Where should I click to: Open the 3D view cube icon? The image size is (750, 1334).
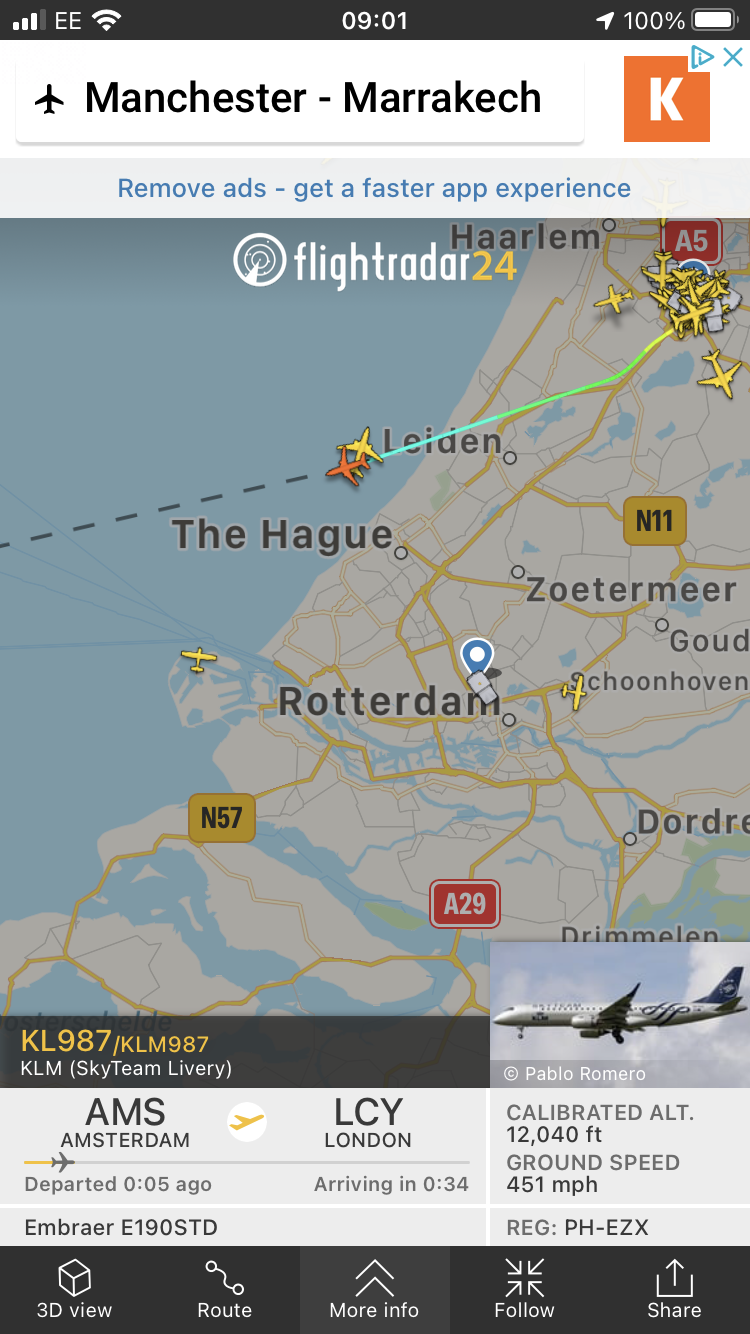(75, 1289)
